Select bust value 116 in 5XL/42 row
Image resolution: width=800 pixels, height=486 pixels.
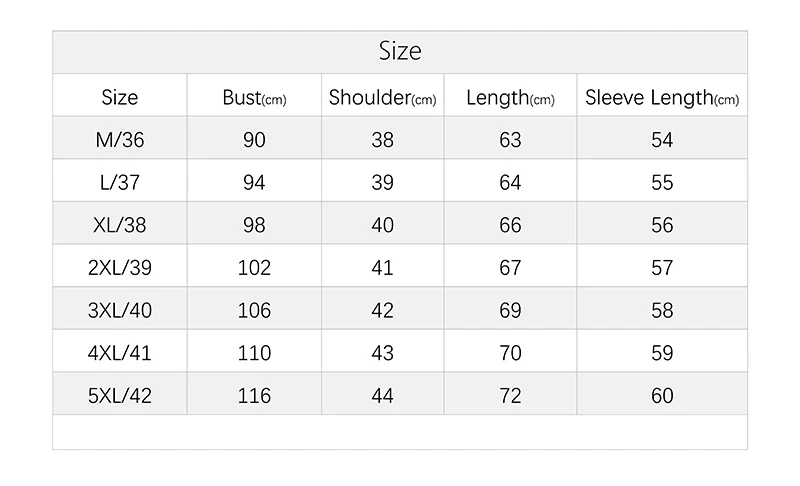[254, 396]
